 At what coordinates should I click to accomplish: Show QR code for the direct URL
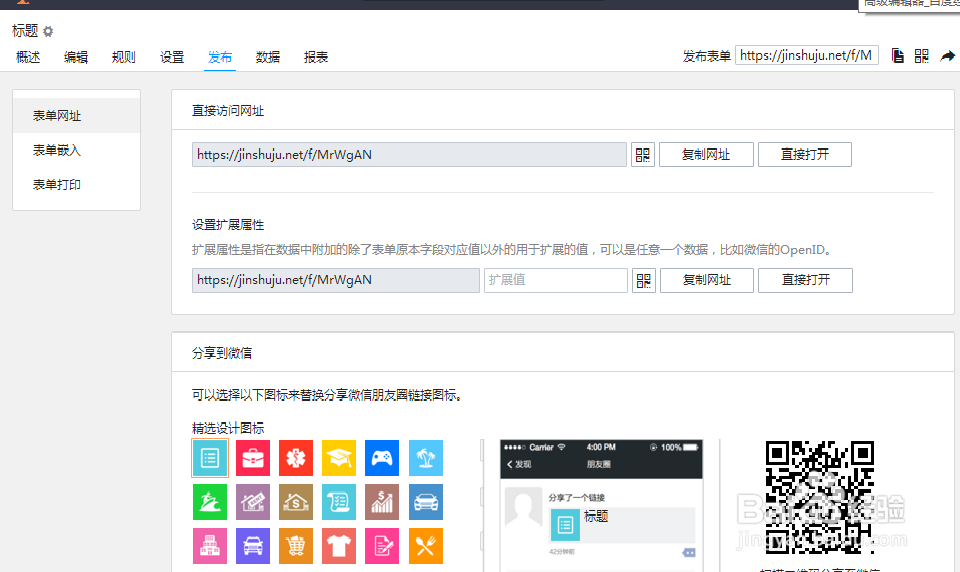tap(643, 154)
